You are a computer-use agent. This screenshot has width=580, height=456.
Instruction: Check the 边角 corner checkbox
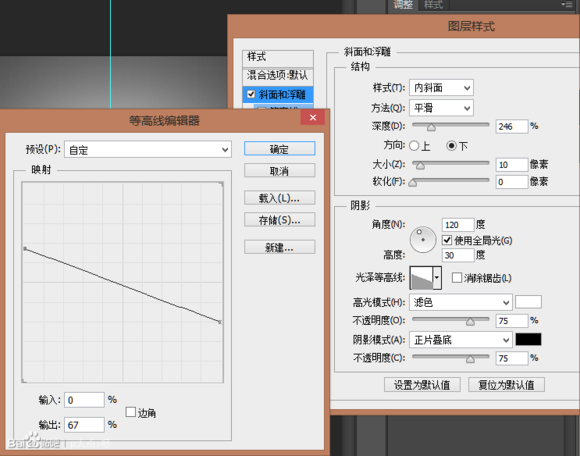pyautogui.click(x=131, y=412)
